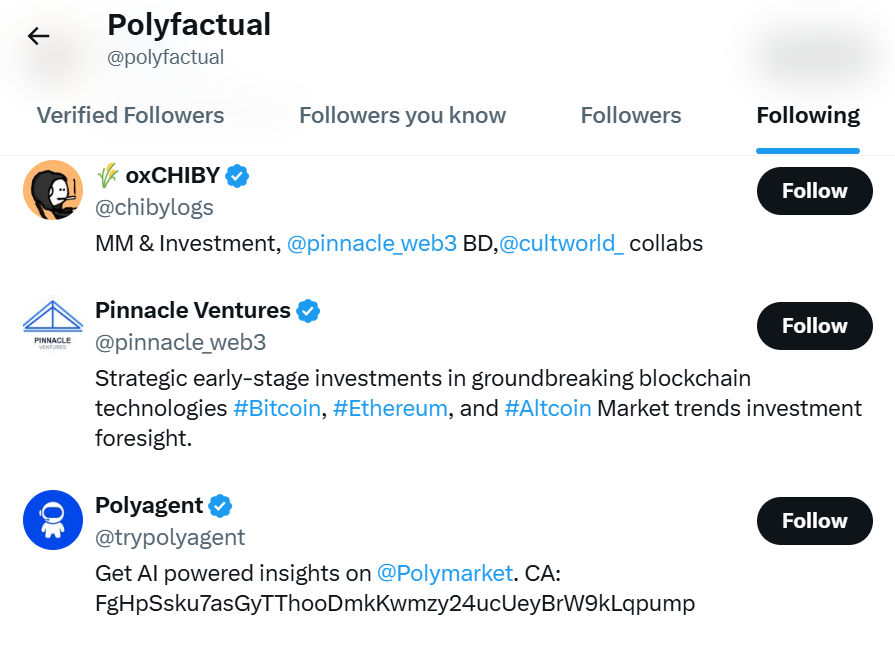Open the #Altcoin hashtag link
The image size is (895, 649).
(547, 409)
